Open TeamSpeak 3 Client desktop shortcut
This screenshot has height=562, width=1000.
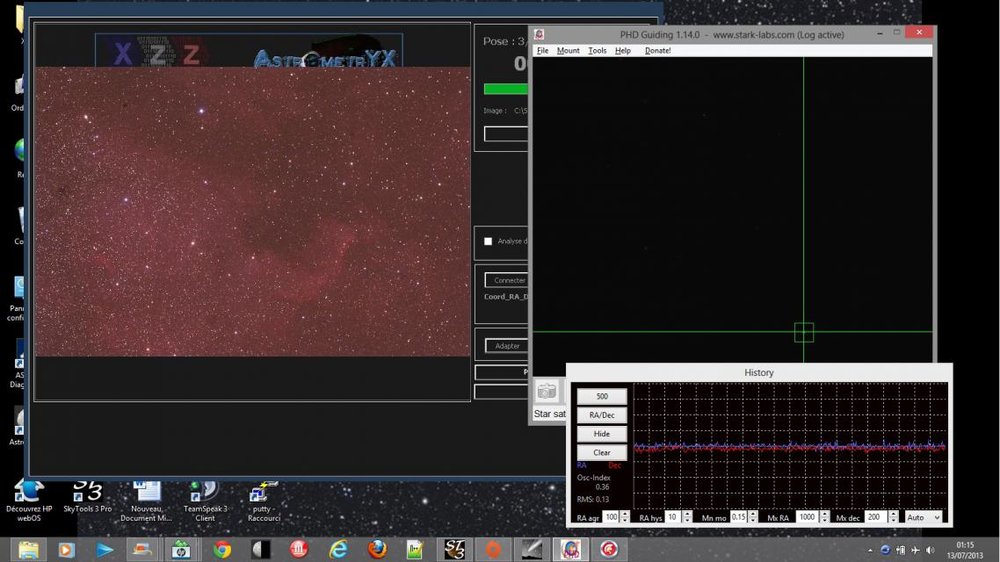coord(205,501)
